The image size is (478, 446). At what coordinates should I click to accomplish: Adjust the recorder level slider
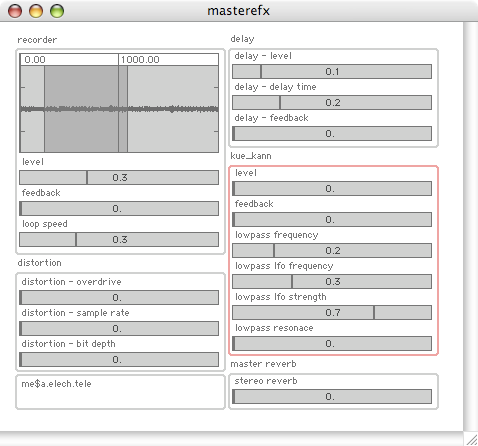coord(119,177)
